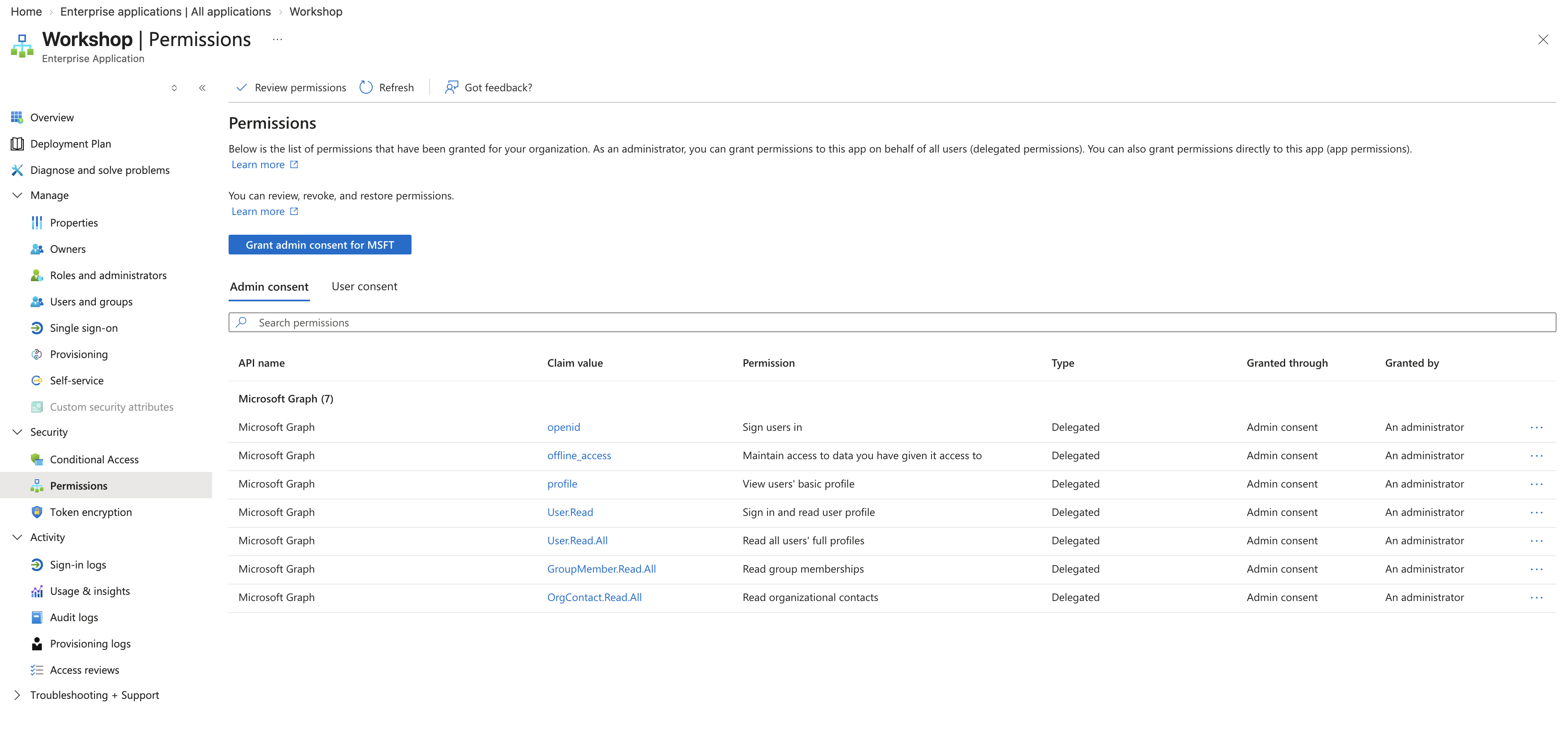This screenshot has height=735, width=1568.
Task: Open ellipsis menu for offline_access row
Action: [x=1536, y=456]
